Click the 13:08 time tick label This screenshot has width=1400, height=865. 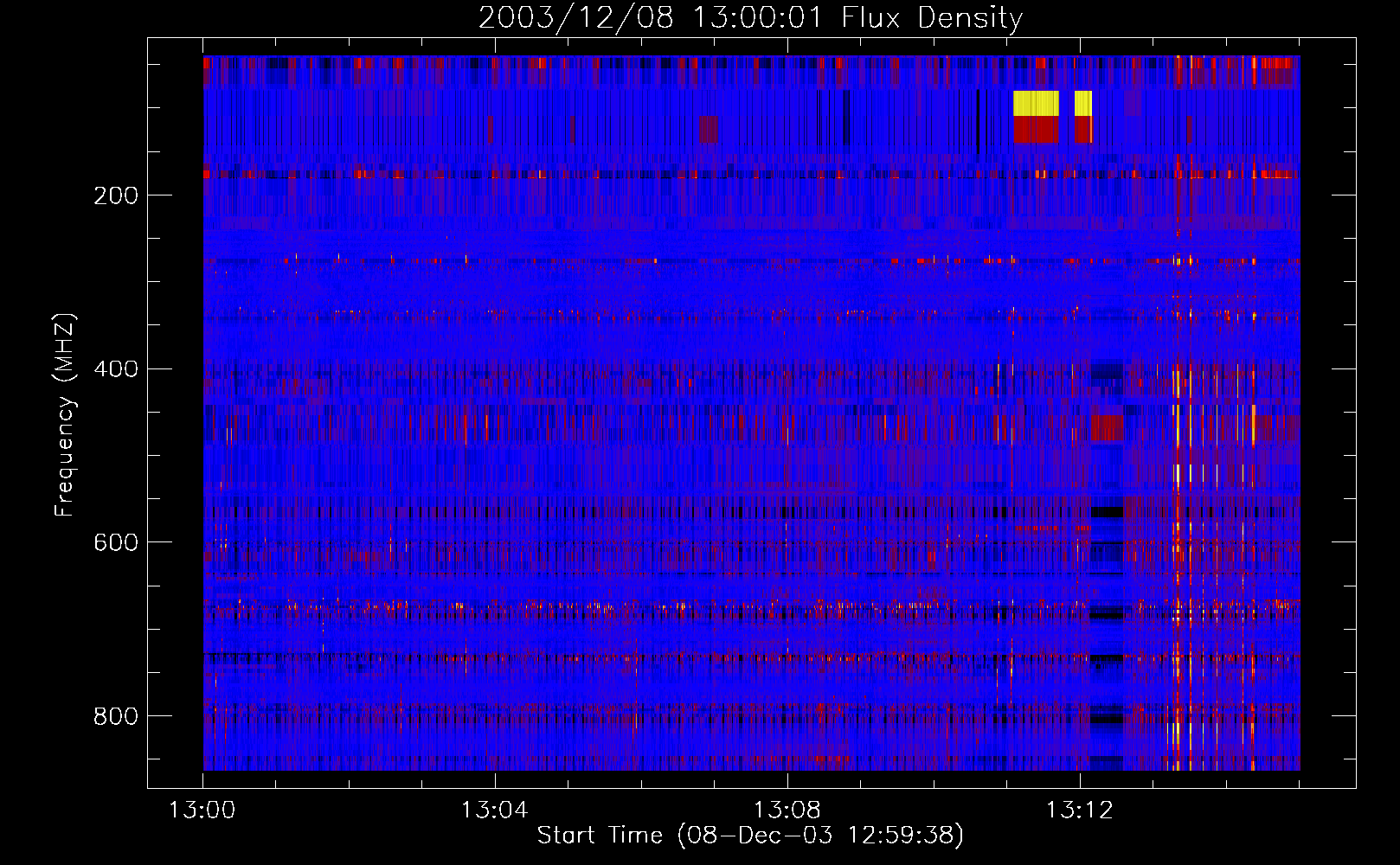[x=787, y=811]
